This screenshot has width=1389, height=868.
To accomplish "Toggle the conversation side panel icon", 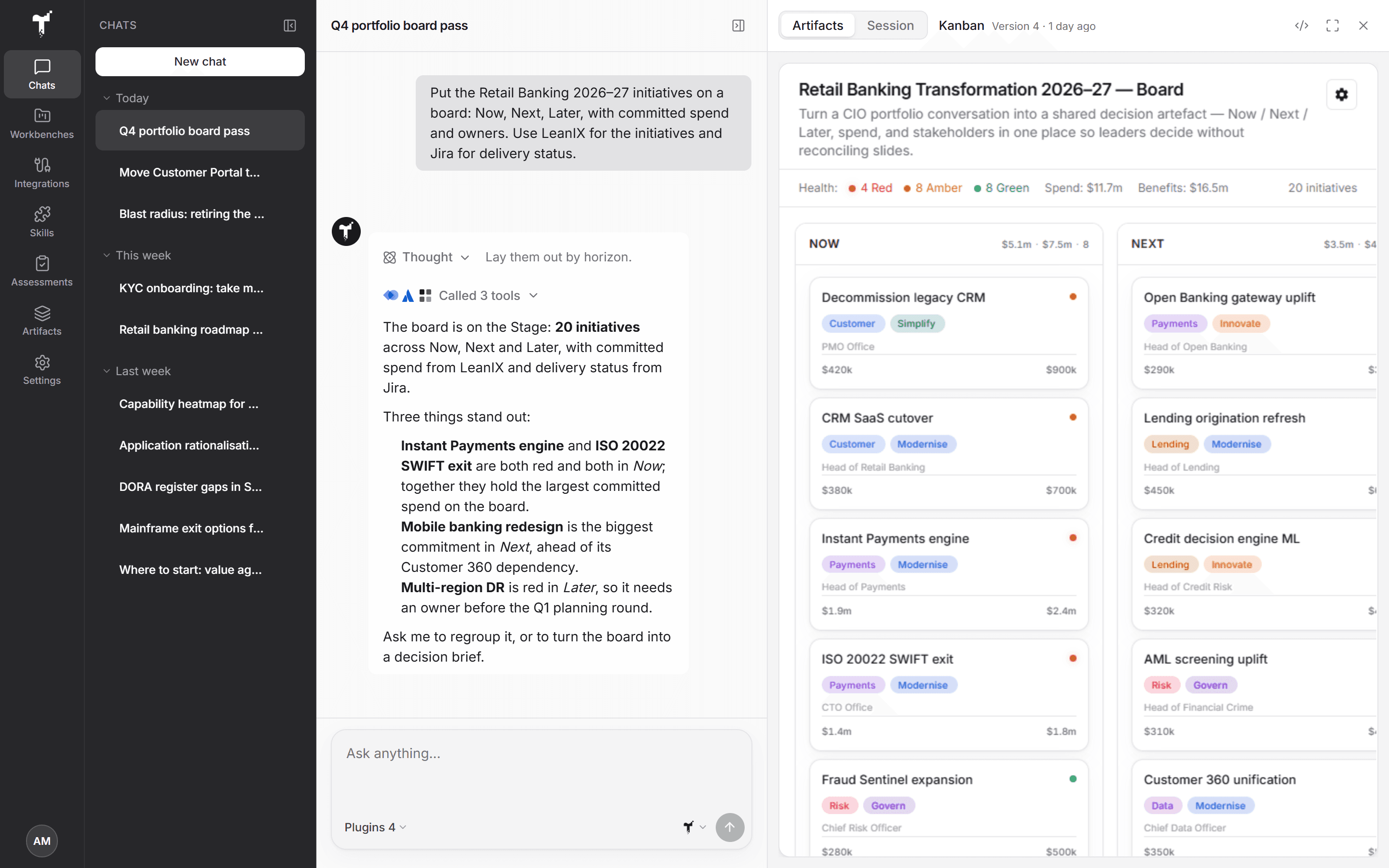I will point(738,25).
